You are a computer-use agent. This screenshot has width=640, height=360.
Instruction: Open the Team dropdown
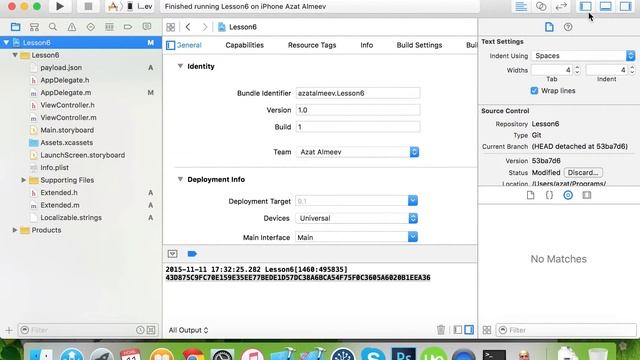coord(358,152)
